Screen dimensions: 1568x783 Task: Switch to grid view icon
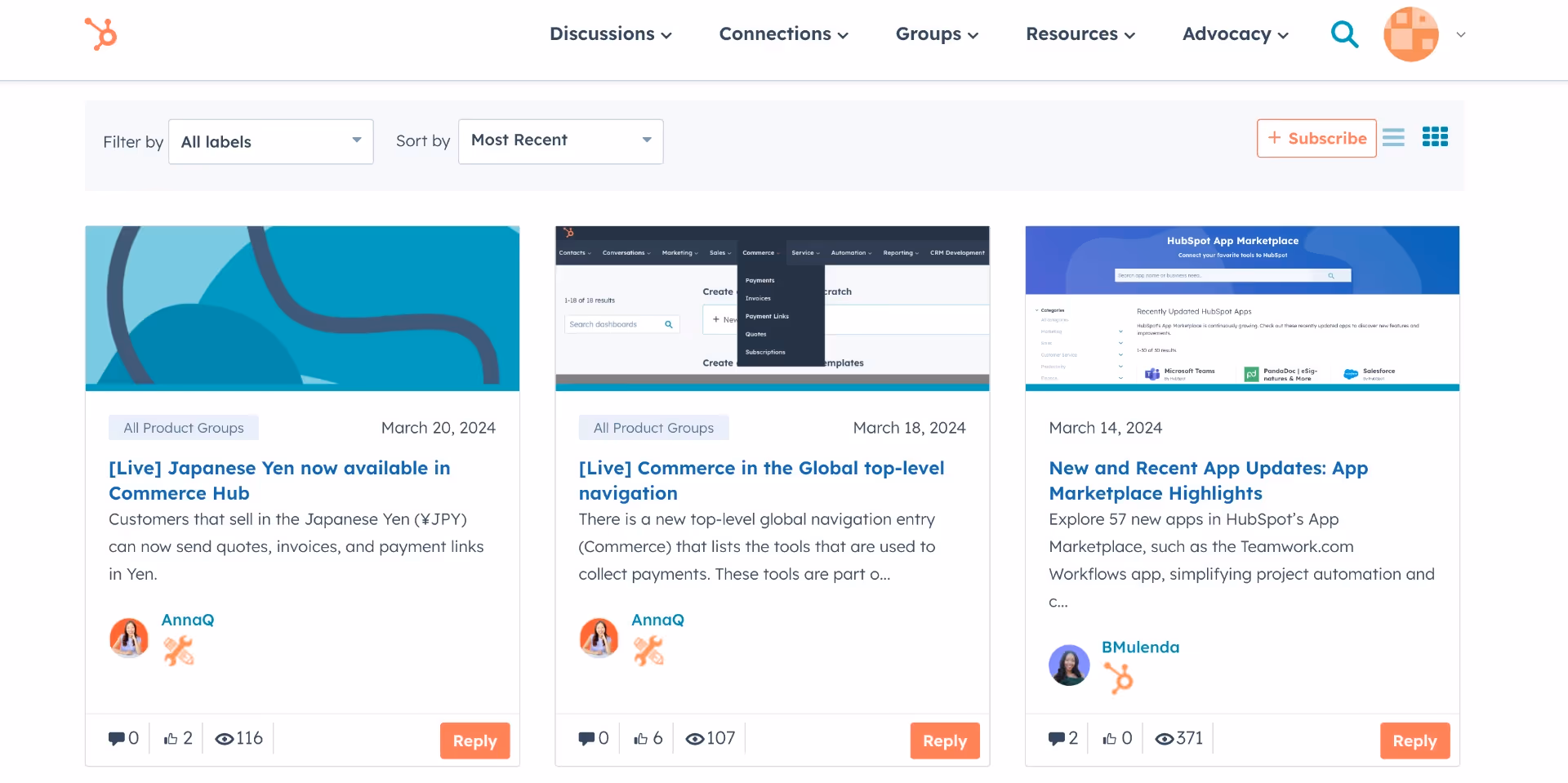click(x=1435, y=137)
